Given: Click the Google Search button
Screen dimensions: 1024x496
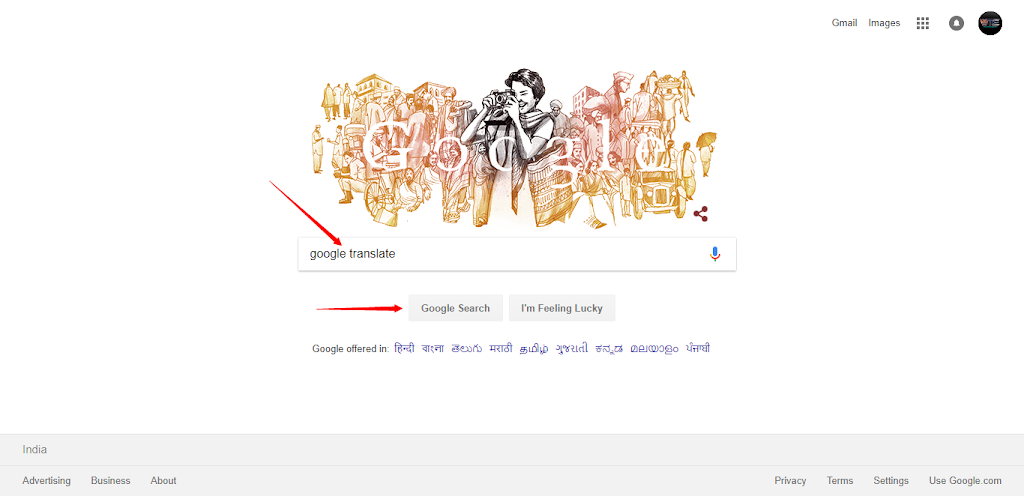Looking at the screenshot, I should point(455,308).
